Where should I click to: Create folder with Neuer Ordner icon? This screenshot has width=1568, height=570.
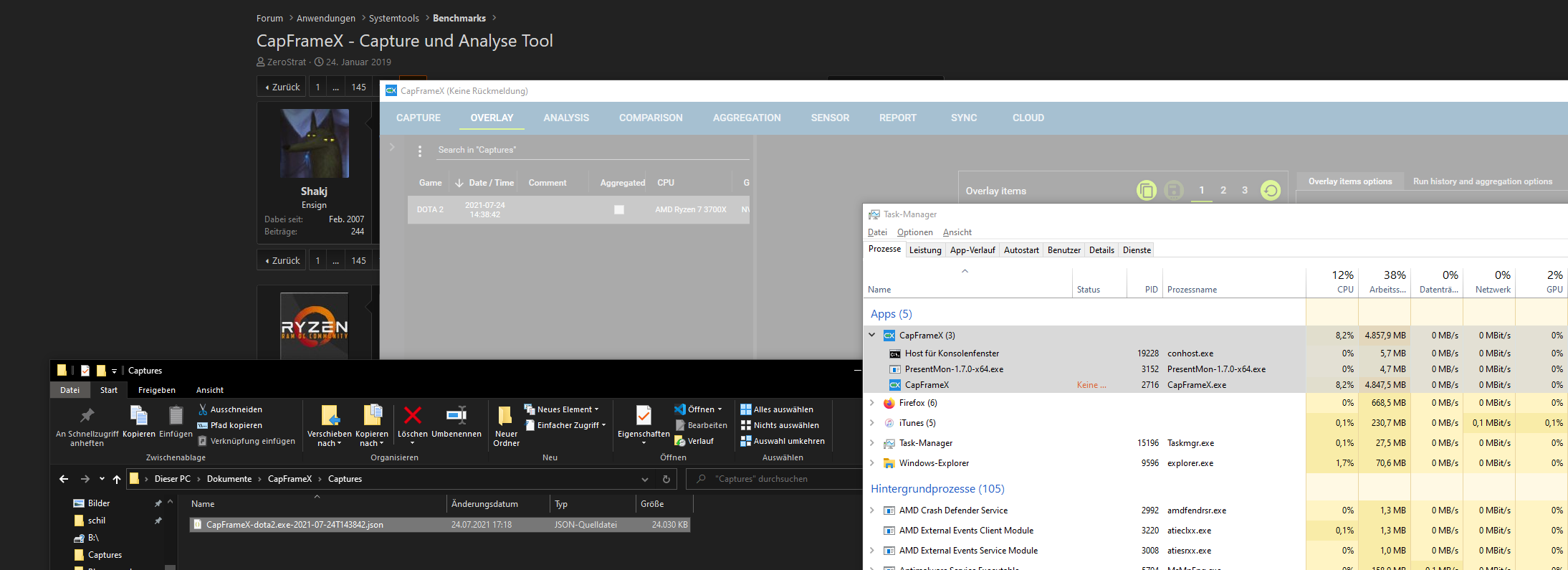pyautogui.click(x=505, y=416)
